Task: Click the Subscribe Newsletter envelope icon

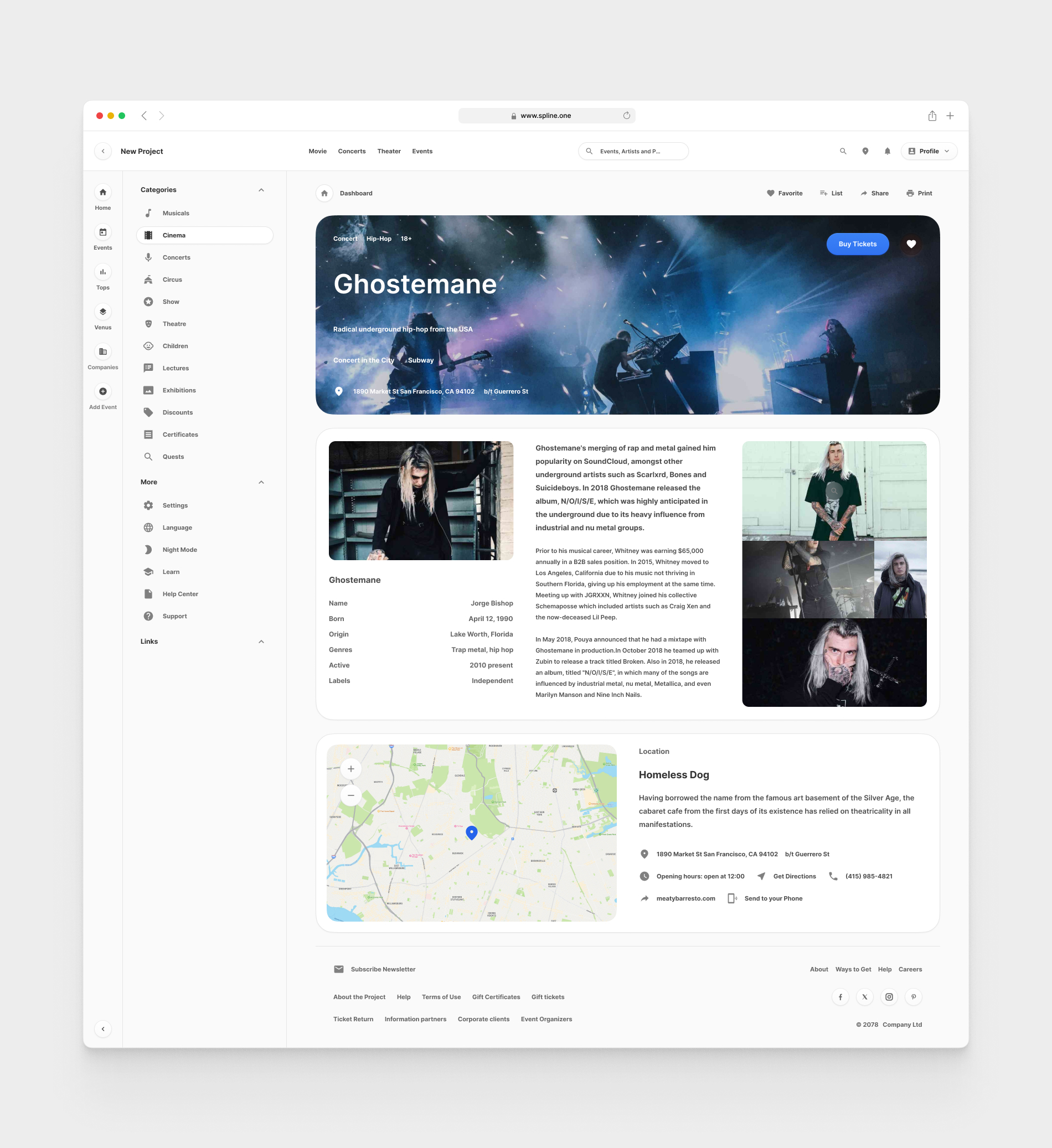Action: [x=339, y=969]
